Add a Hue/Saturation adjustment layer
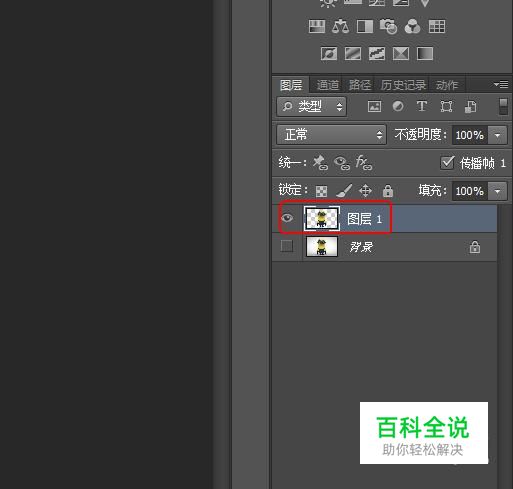This screenshot has width=513, height=489. point(317,26)
